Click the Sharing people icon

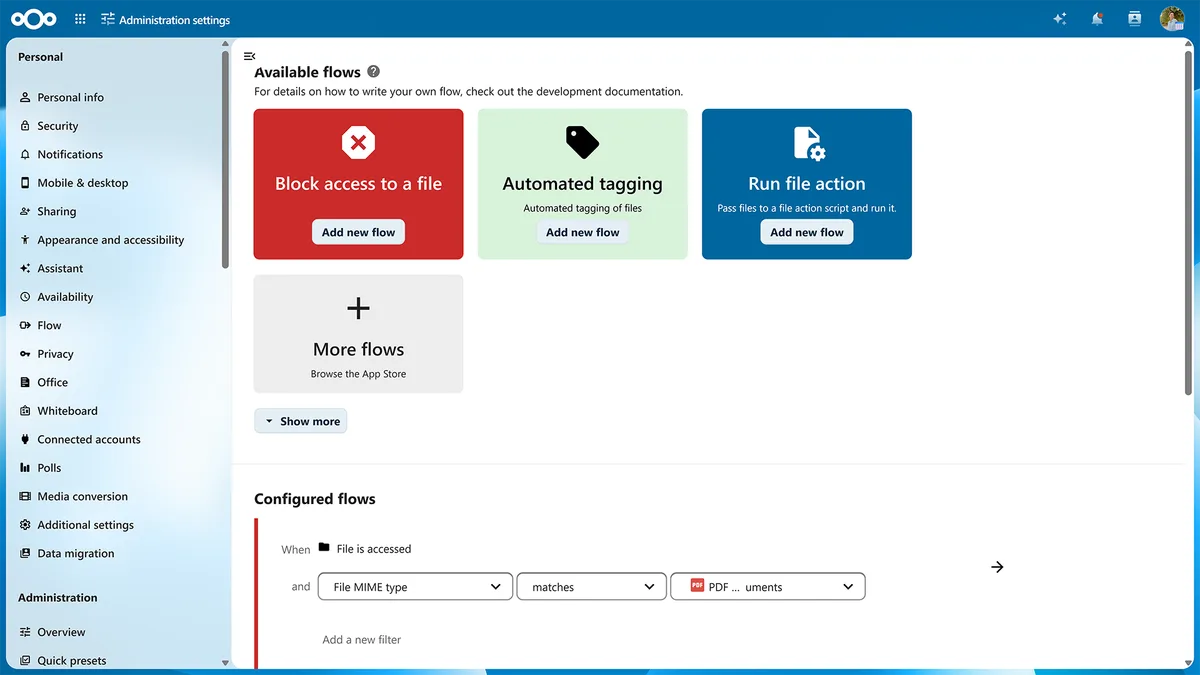pos(25,211)
